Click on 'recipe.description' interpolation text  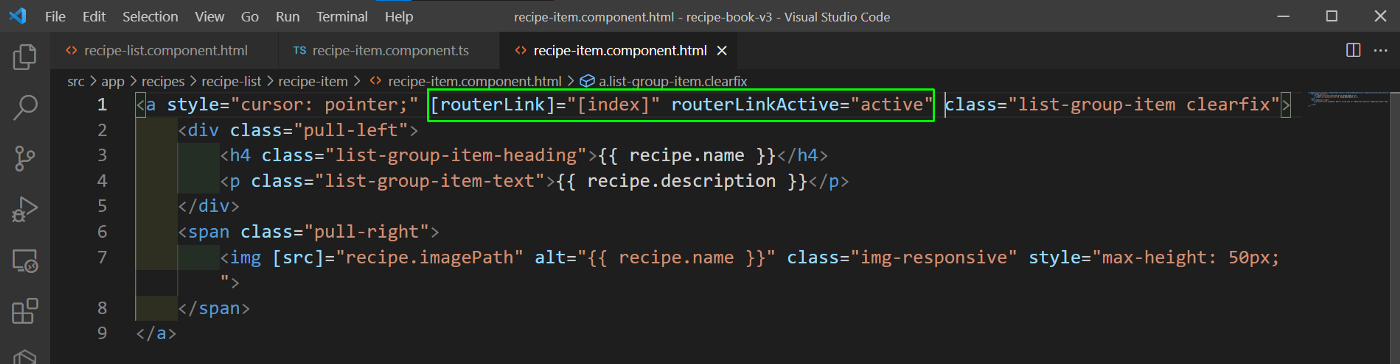(x=682, y=181)
